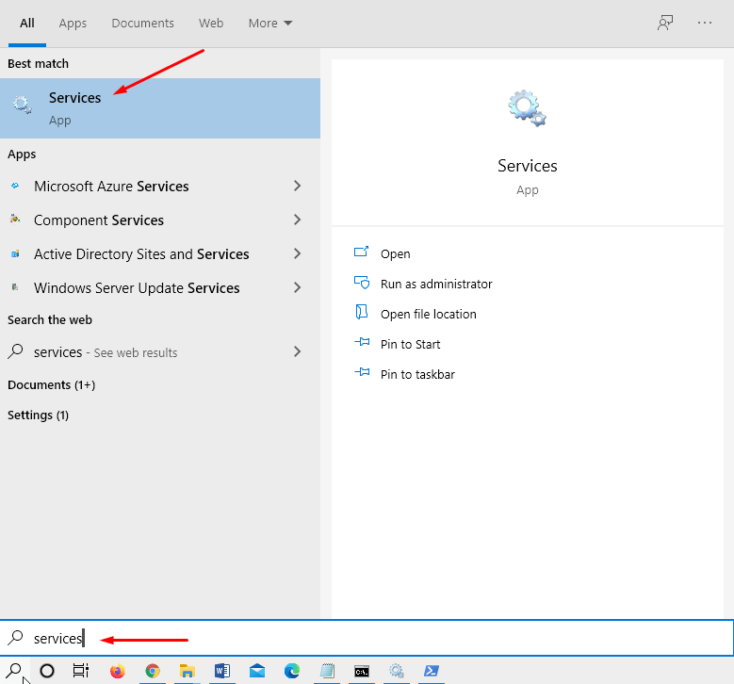
Task: Open the three-dot options menu
Action: pyautogui.click(x=705, y=22)
